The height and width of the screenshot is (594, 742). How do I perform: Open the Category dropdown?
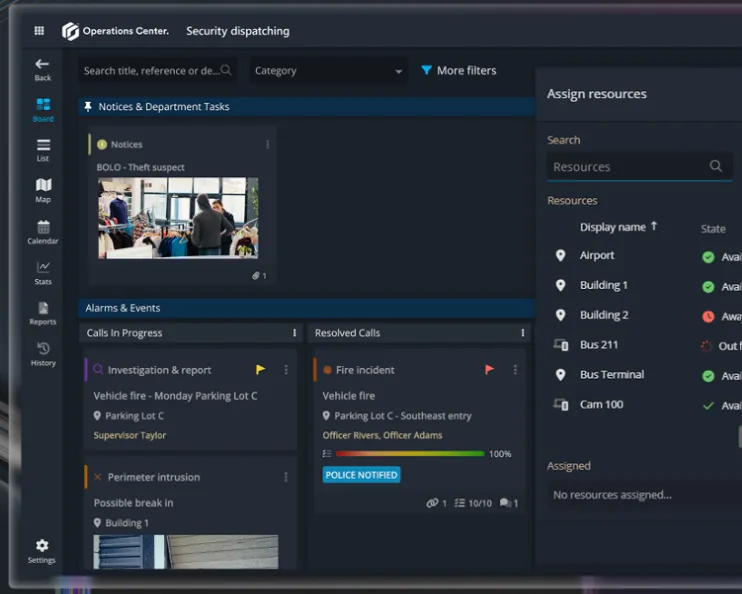coord(327,71)
